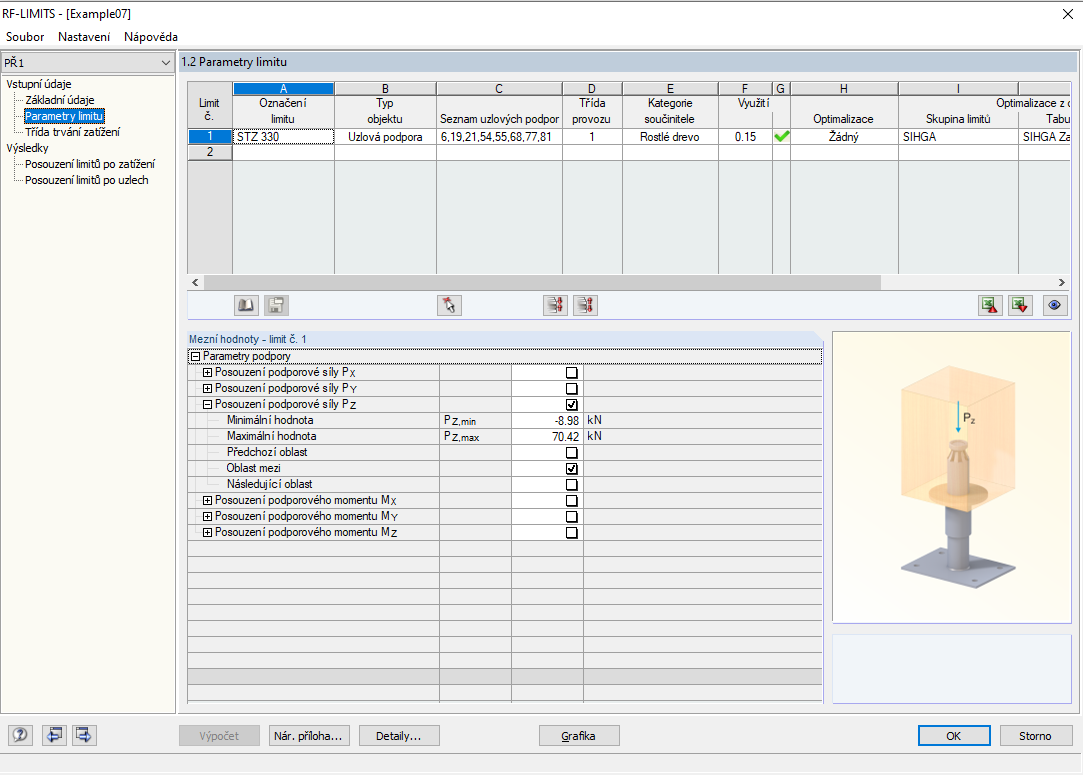Click the Výpočet button
1083x775 pixels.
(219, 736)
